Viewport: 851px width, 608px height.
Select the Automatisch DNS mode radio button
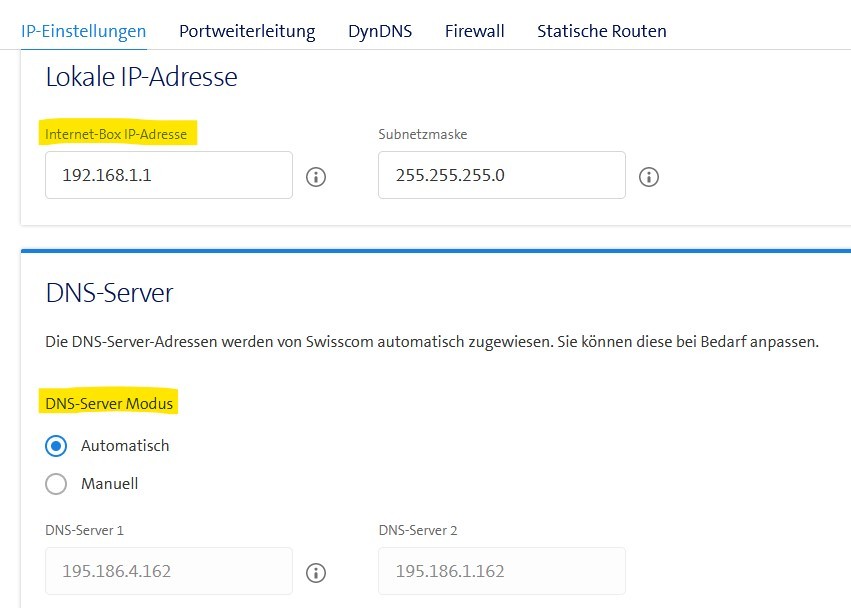[x=57, y=446]
